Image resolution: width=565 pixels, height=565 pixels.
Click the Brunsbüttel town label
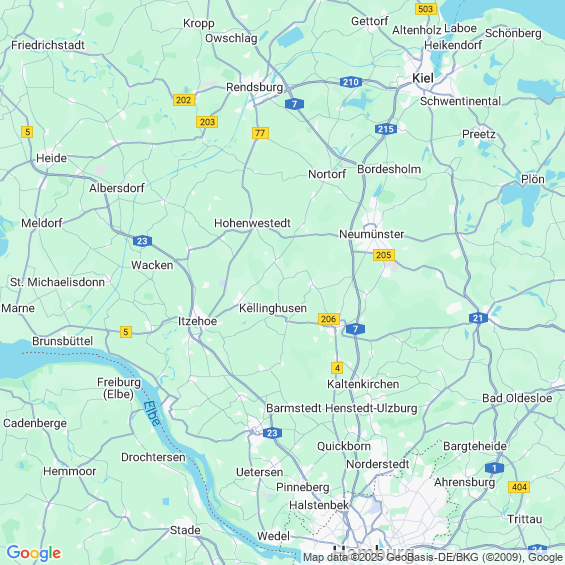coord(63,341)
